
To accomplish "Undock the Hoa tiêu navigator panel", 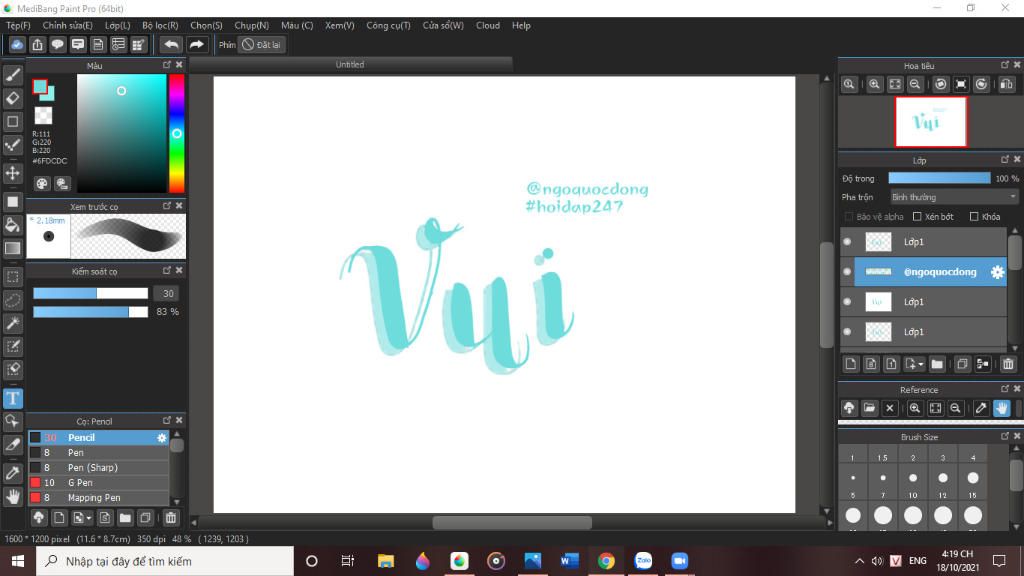I will click(1004, 65).
